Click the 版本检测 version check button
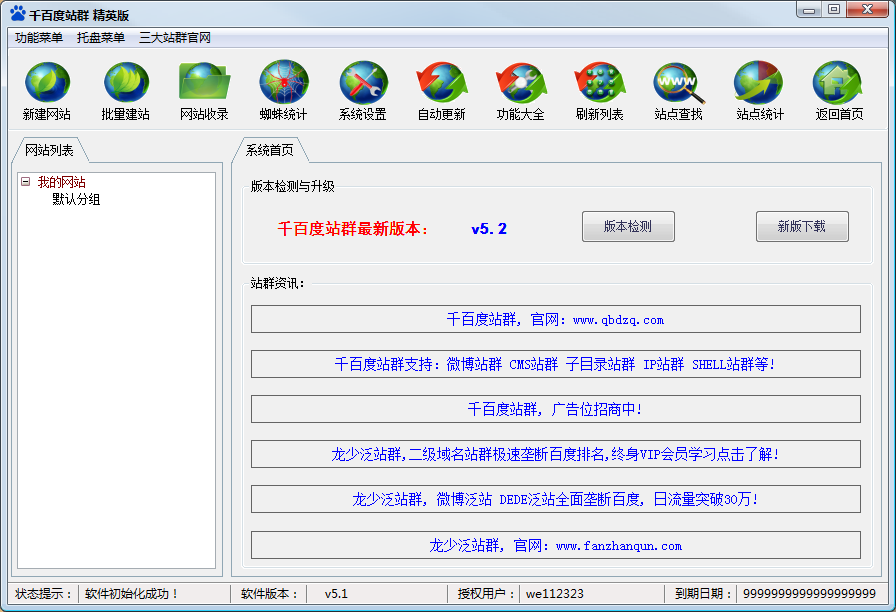Screen dimensions: 896x612 pos(628,227)
